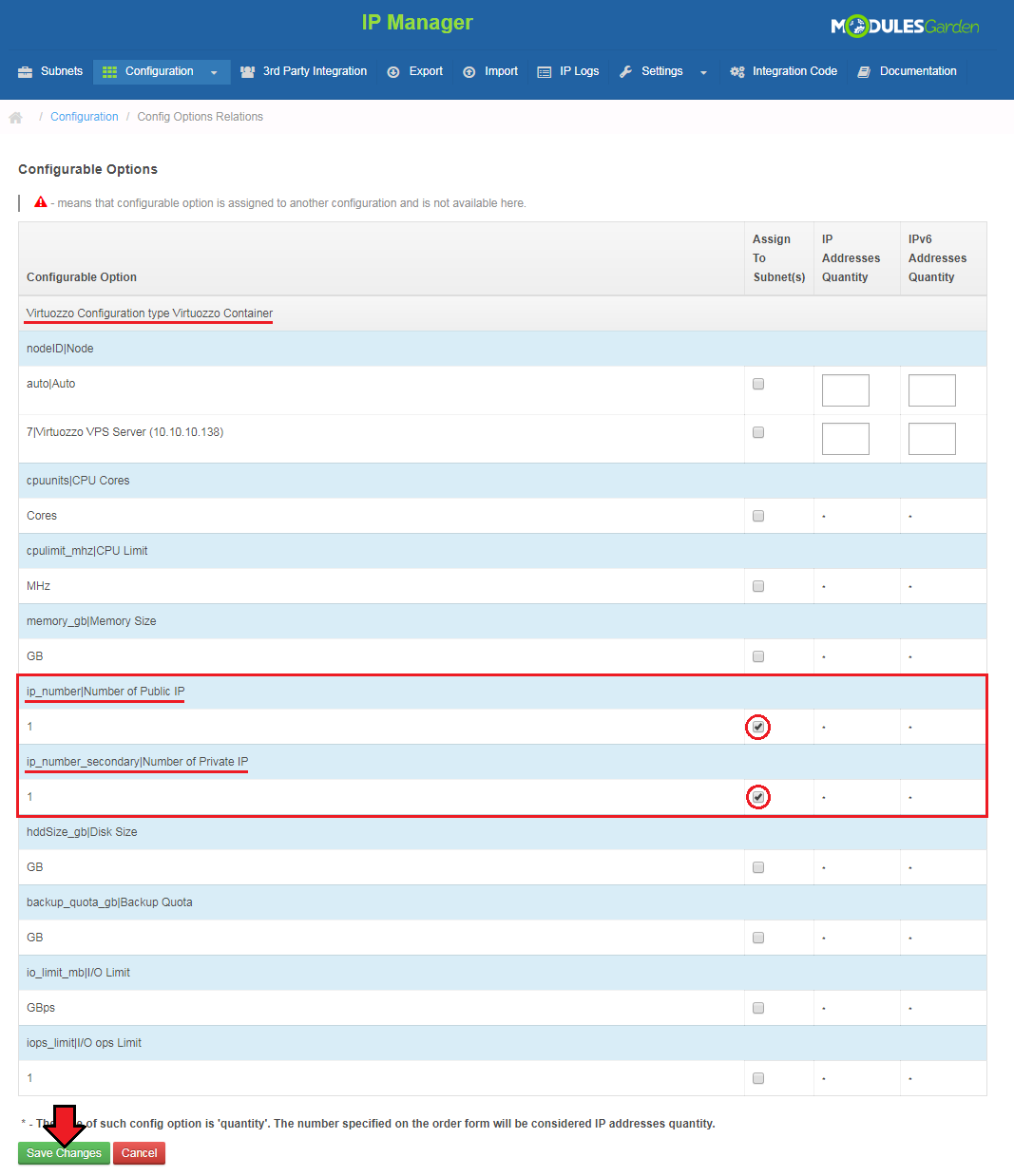The height and width of the screenshot is (1176, 1014).
Task: Click the 'io_limit_mb|I/O Limit' row
Action: pyautogui.click(x=503, y=973)
